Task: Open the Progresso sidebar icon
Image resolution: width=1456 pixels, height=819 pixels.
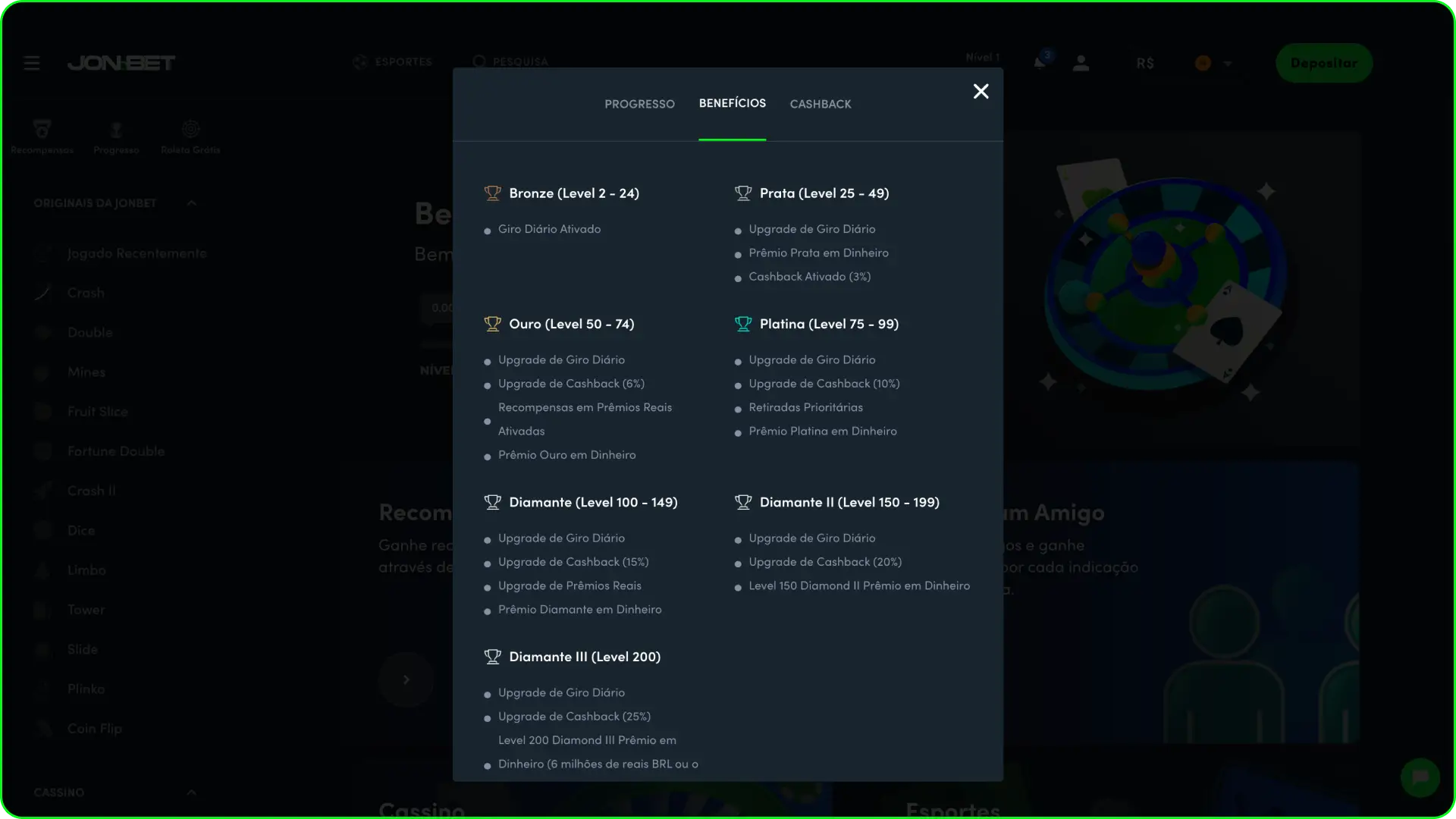Action: point(116,136)
